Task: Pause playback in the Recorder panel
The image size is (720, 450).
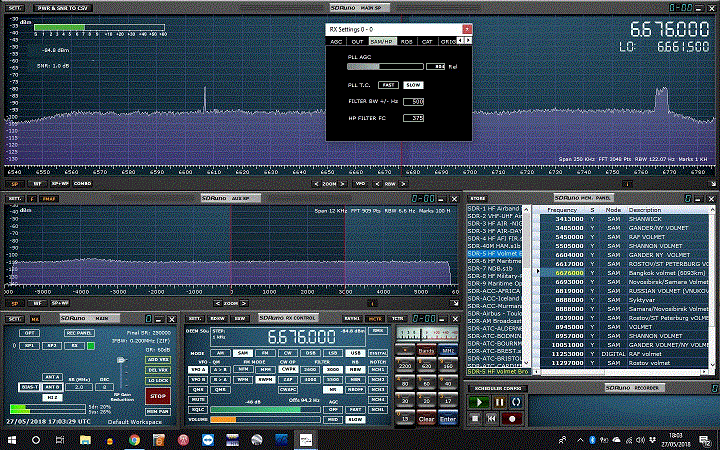Action: 499,403
